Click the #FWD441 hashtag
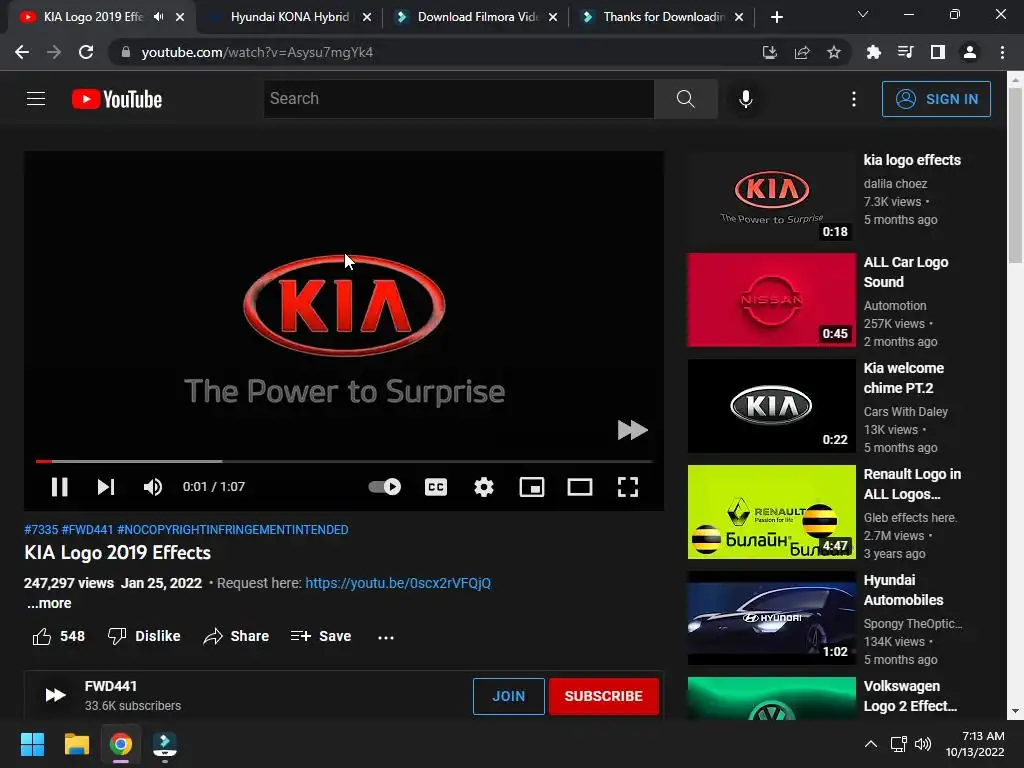Image resolution: width=1024 pixels, height=768 pixels. click(88, 530)
